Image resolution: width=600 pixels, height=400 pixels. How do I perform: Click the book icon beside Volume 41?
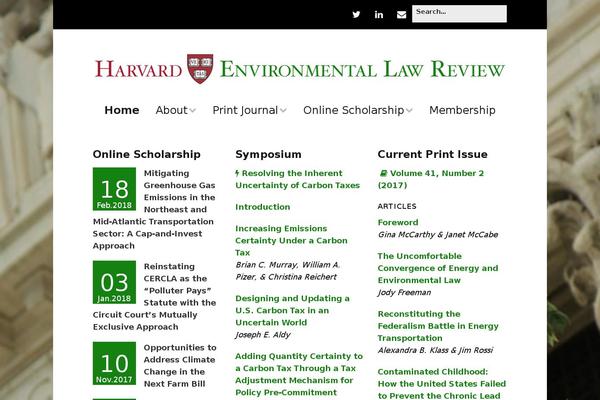click(383, 173)
